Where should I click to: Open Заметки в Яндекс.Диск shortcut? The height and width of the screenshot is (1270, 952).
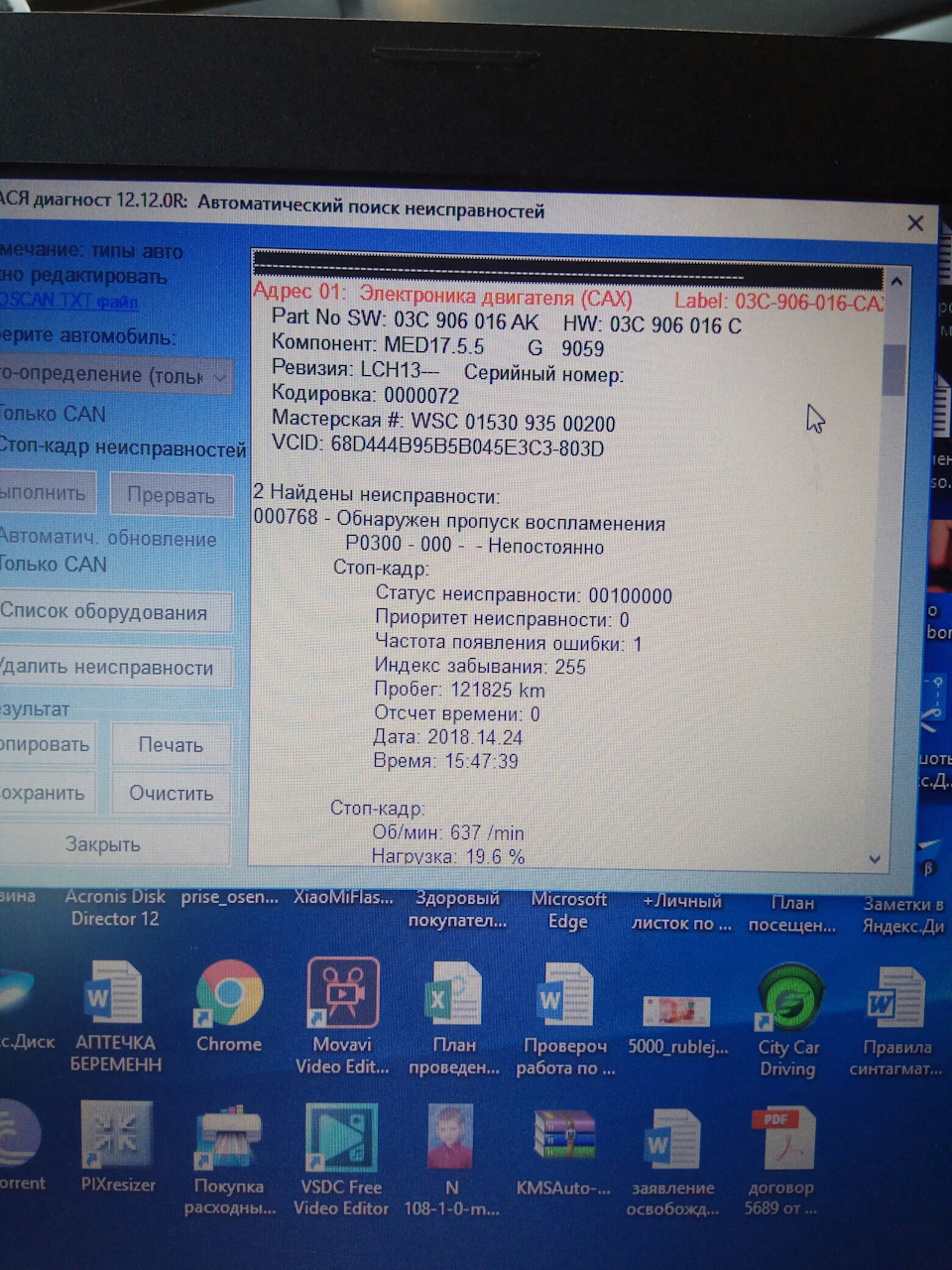902,915
